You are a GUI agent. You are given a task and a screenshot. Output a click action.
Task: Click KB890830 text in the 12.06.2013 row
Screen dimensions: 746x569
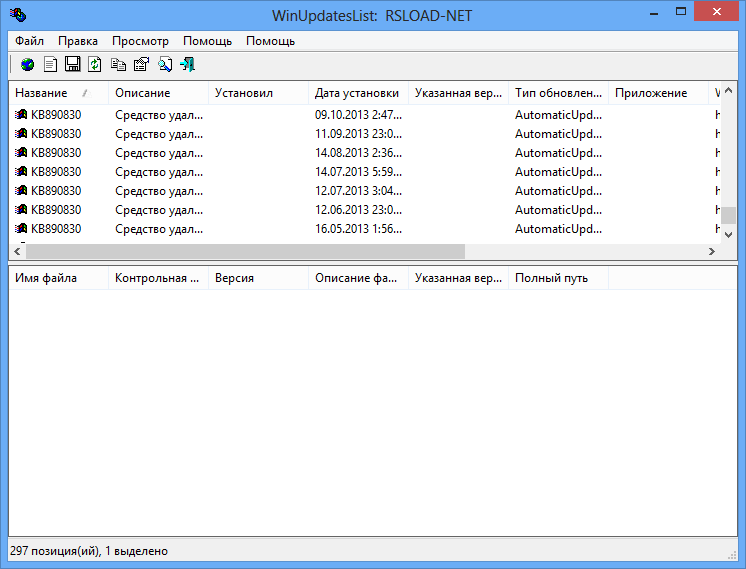[56, 210]
